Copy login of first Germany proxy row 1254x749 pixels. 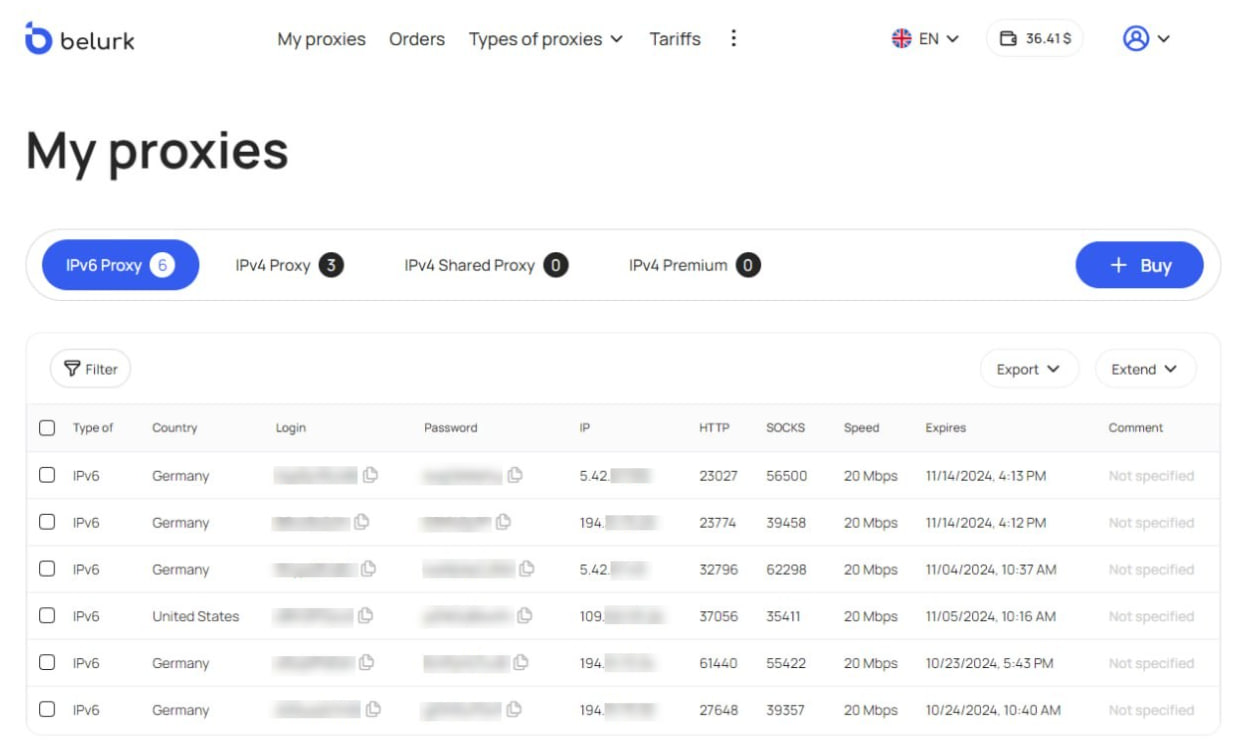tap(370, 476)
